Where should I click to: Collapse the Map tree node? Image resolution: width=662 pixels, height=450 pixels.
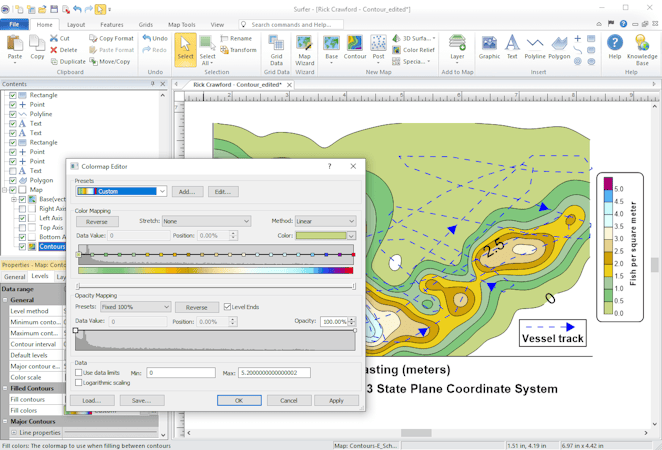[5, 190]
